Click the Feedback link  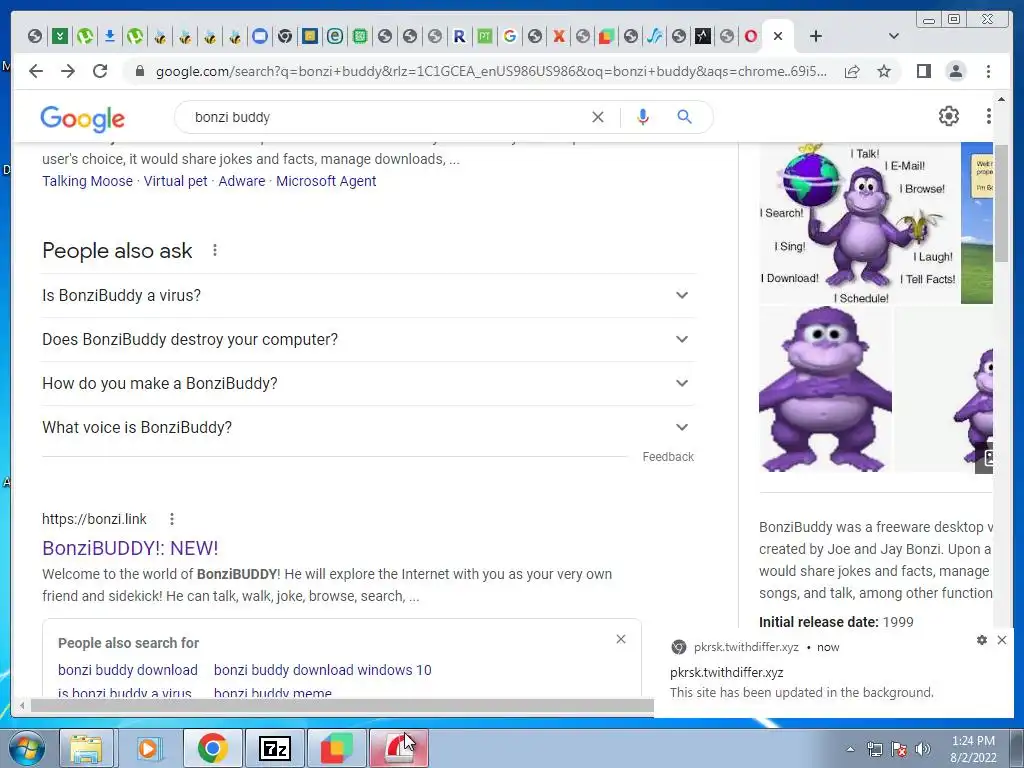tap(668, 456)
